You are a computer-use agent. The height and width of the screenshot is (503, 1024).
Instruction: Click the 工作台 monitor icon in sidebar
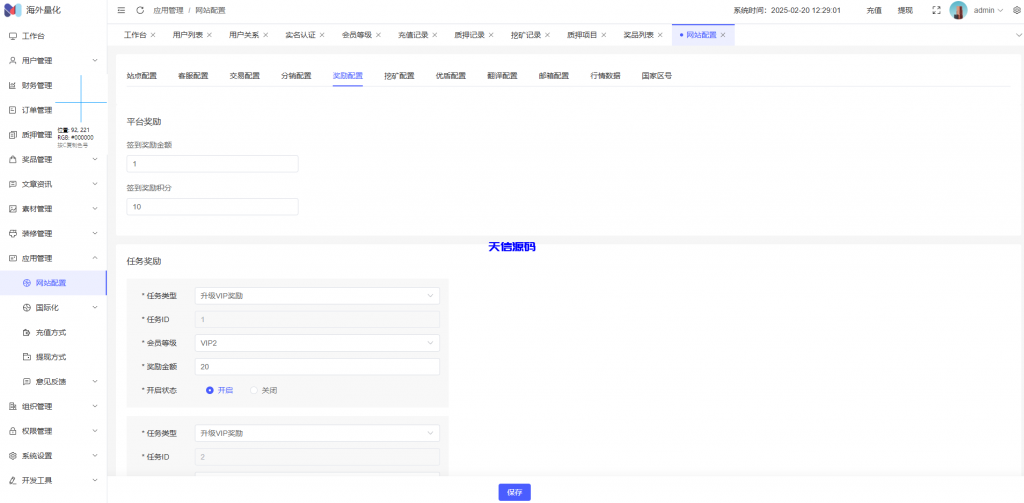pyautogui.click(x=12, y=36)
